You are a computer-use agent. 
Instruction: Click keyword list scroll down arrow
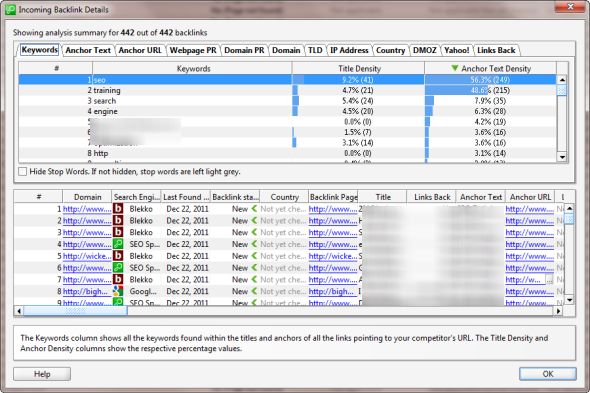pyautogui.click(x=562, y=157)
